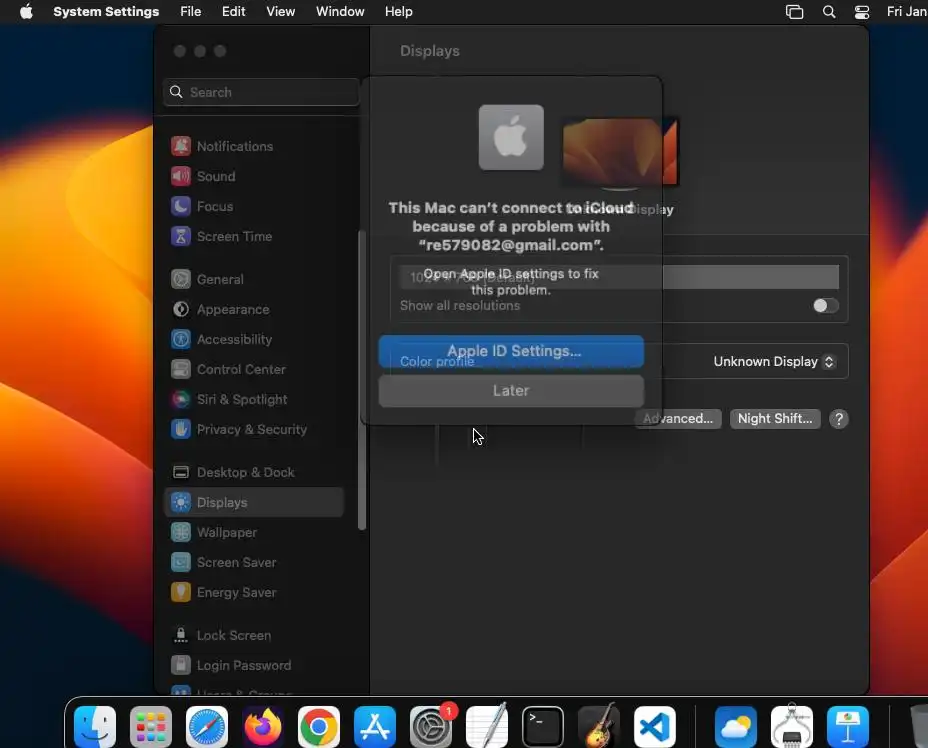Viewport: 928px width, 748px height.
Task: Open TextEdit from the Dock
Action: point(486,726)
